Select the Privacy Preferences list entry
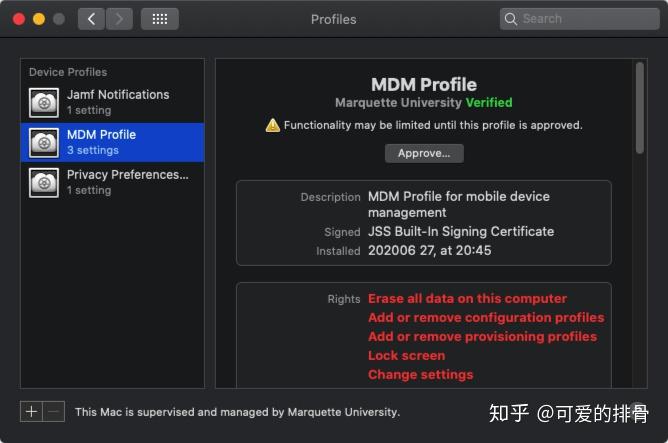This screenshot has height=443, width=668. (127, 175)
